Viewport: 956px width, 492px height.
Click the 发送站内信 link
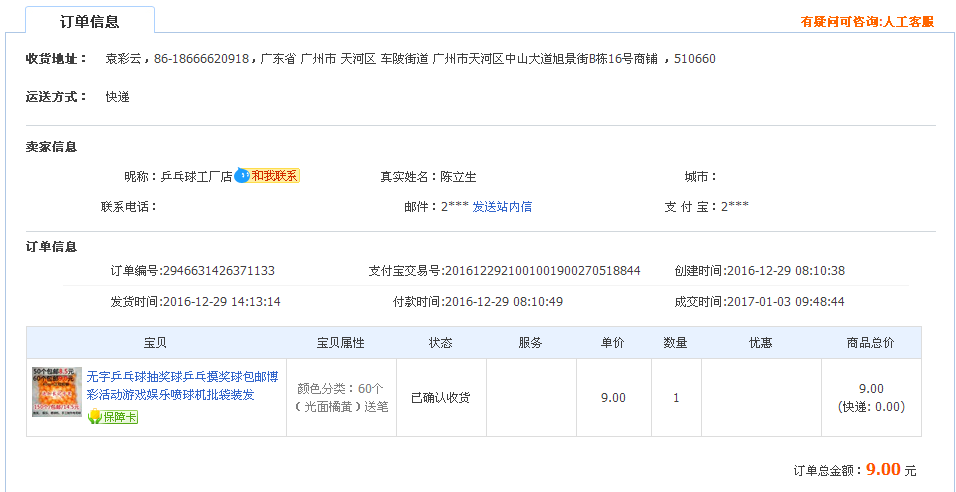502,207
